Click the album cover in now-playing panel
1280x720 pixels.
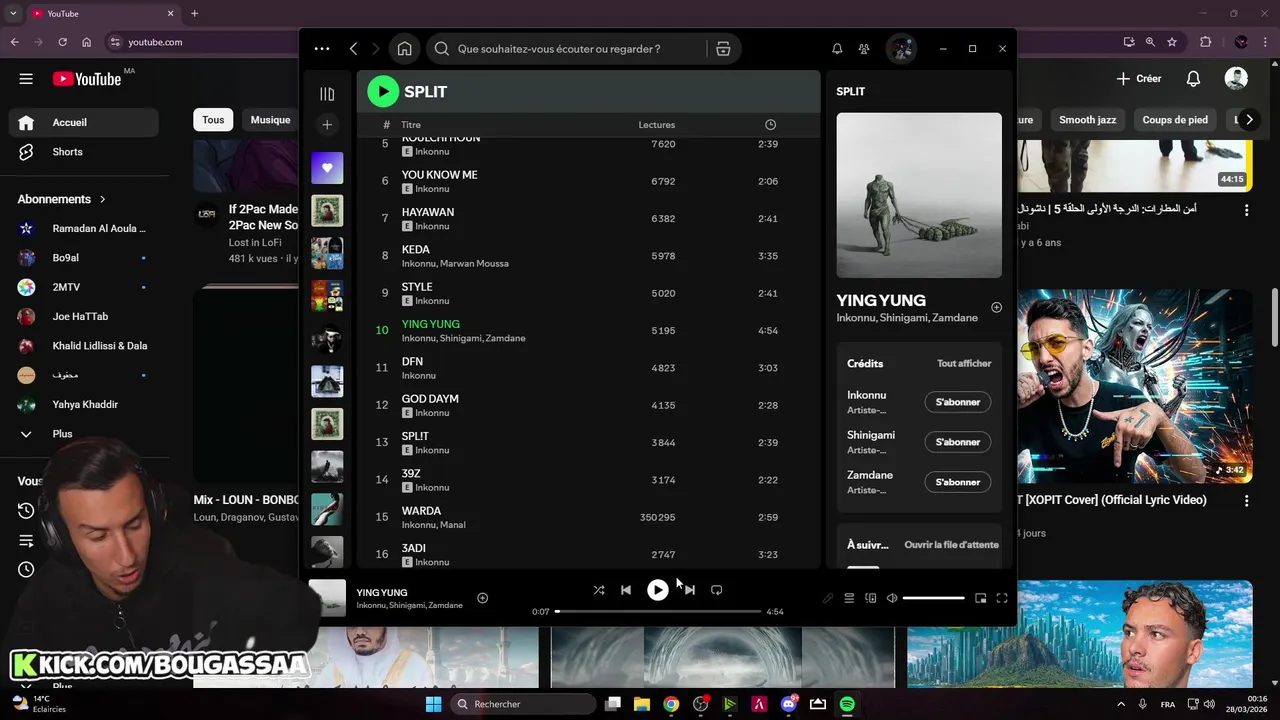pos(919,195)
